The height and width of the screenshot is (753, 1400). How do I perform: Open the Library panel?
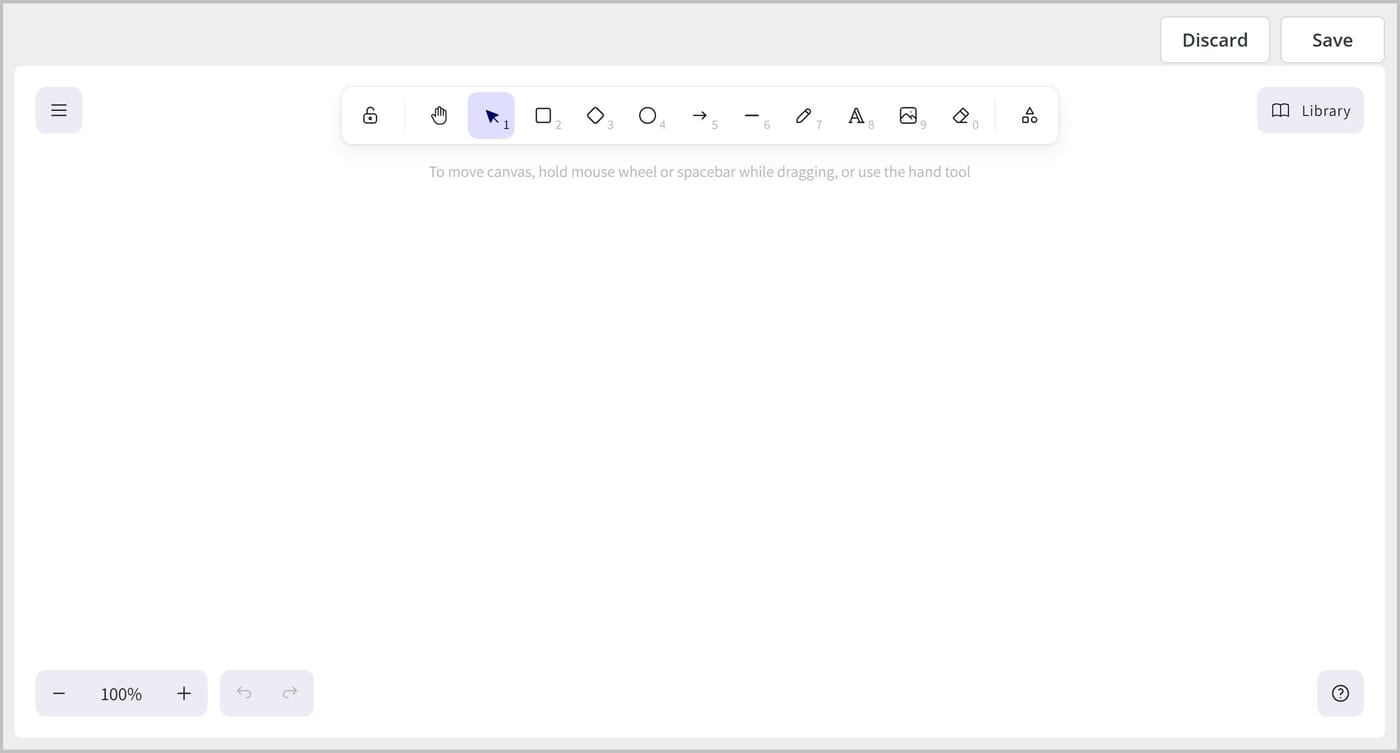click(x=1310, y=110)
